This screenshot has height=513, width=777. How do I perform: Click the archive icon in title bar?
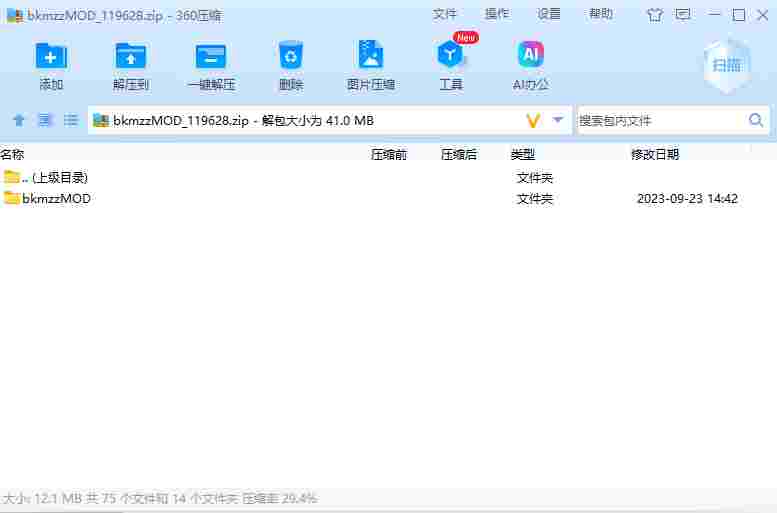pos(14,15)
